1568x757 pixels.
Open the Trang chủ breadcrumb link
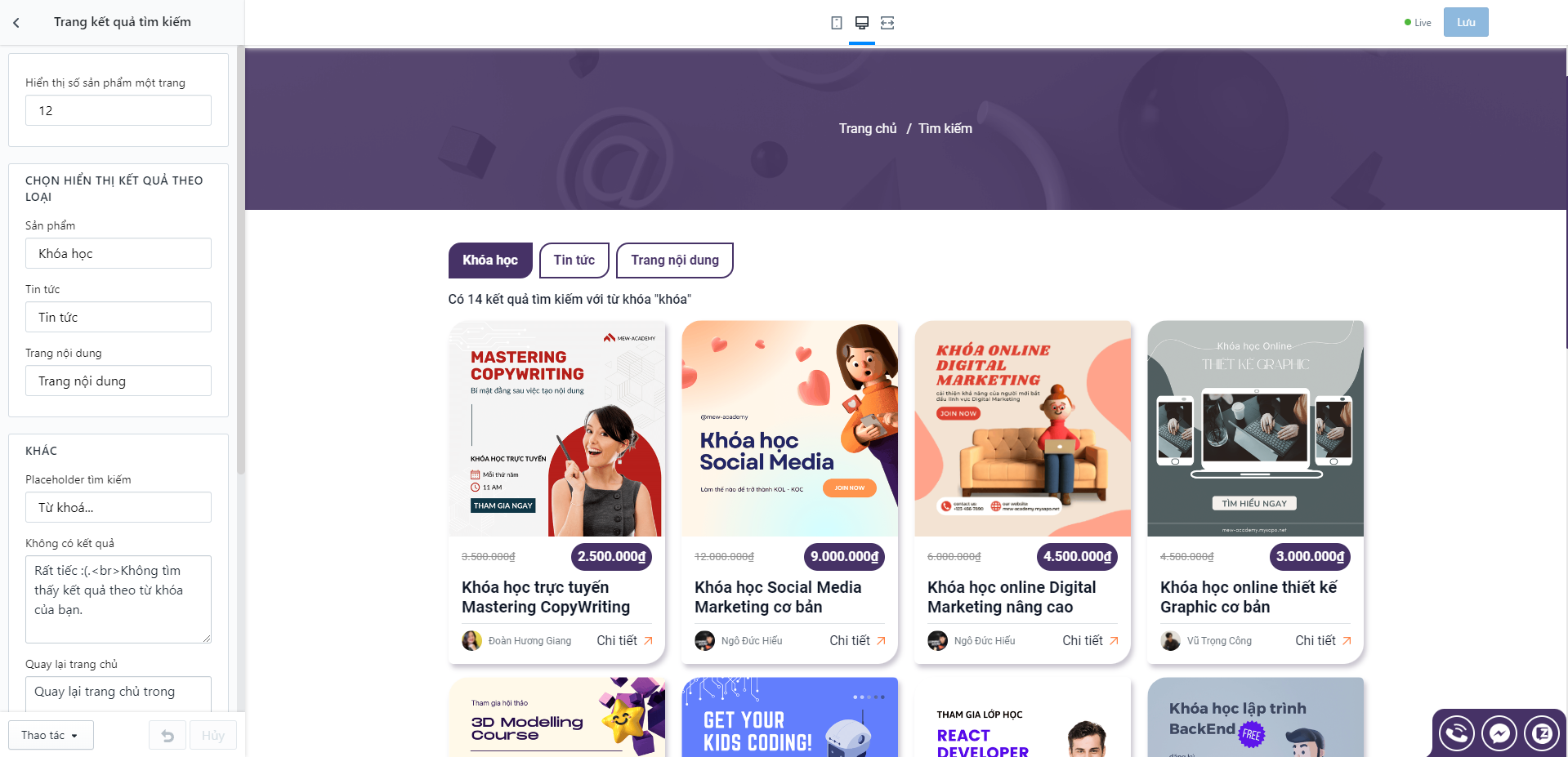click(x=868, y=128)
